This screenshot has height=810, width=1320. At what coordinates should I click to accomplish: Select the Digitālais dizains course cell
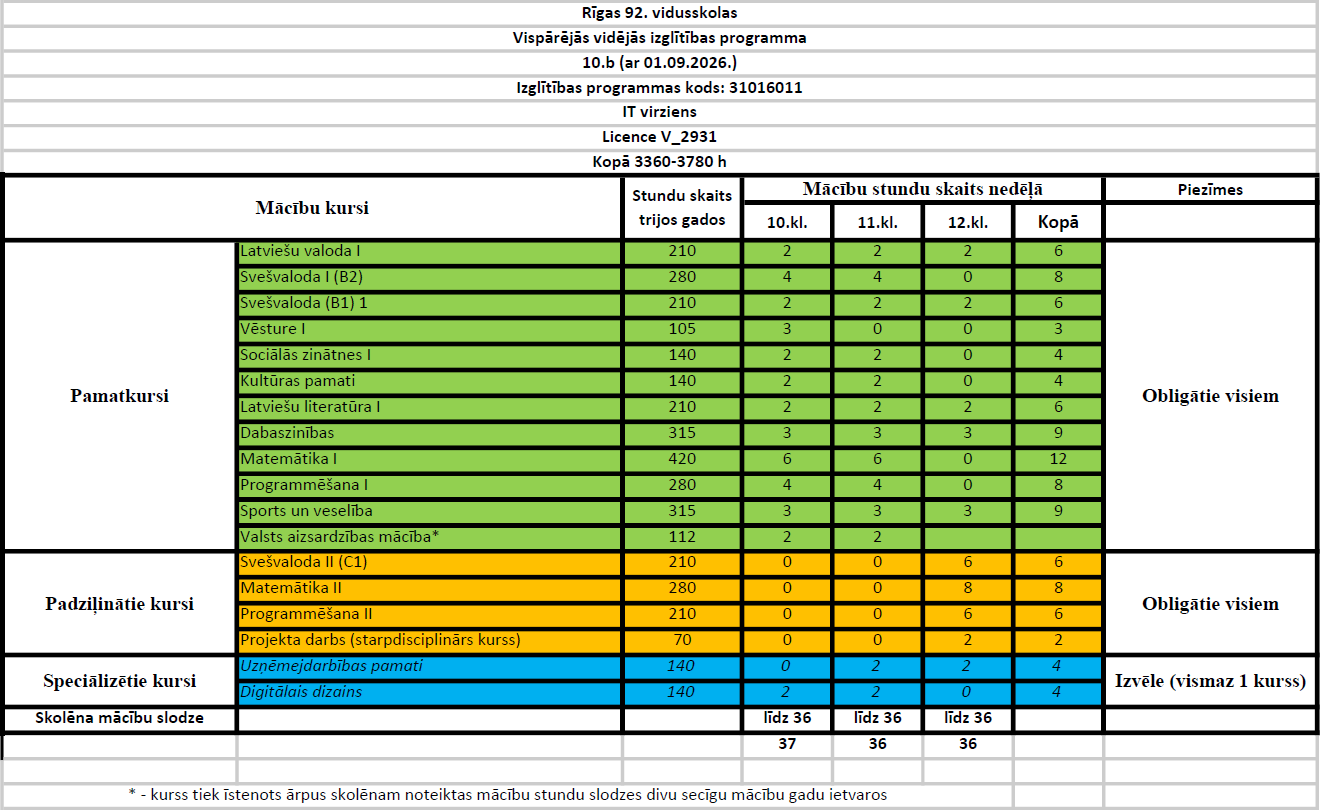429,692
